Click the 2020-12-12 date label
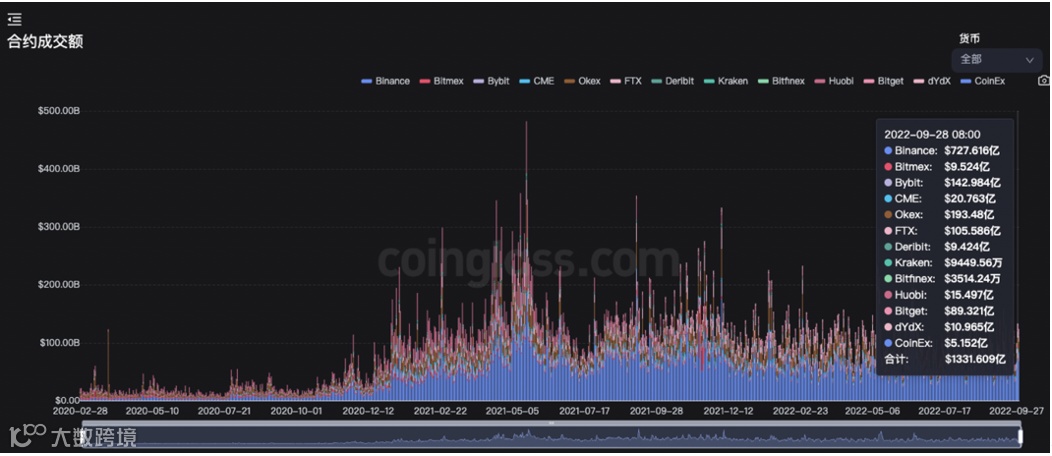 368,410
